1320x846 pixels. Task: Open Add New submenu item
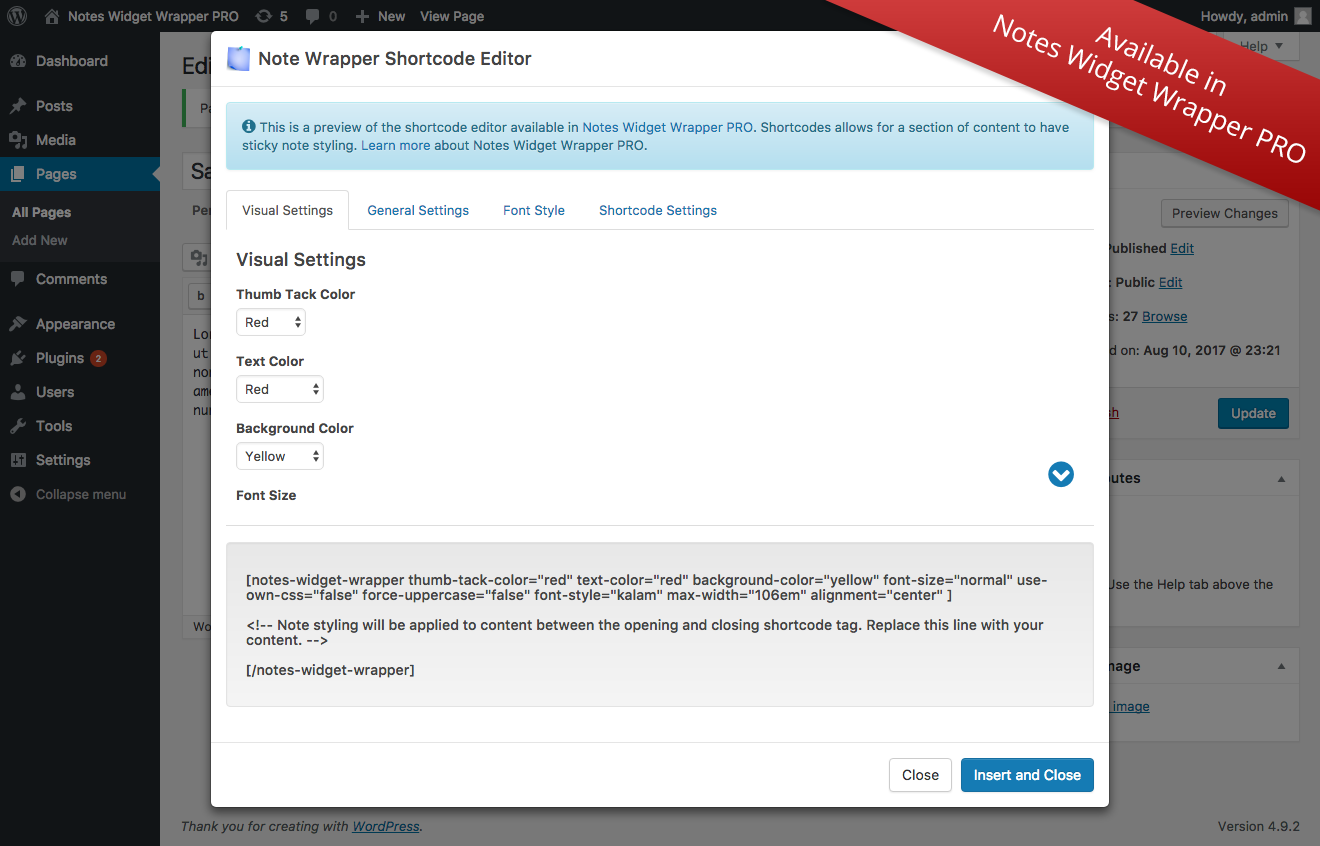click(x=40, y=240)
